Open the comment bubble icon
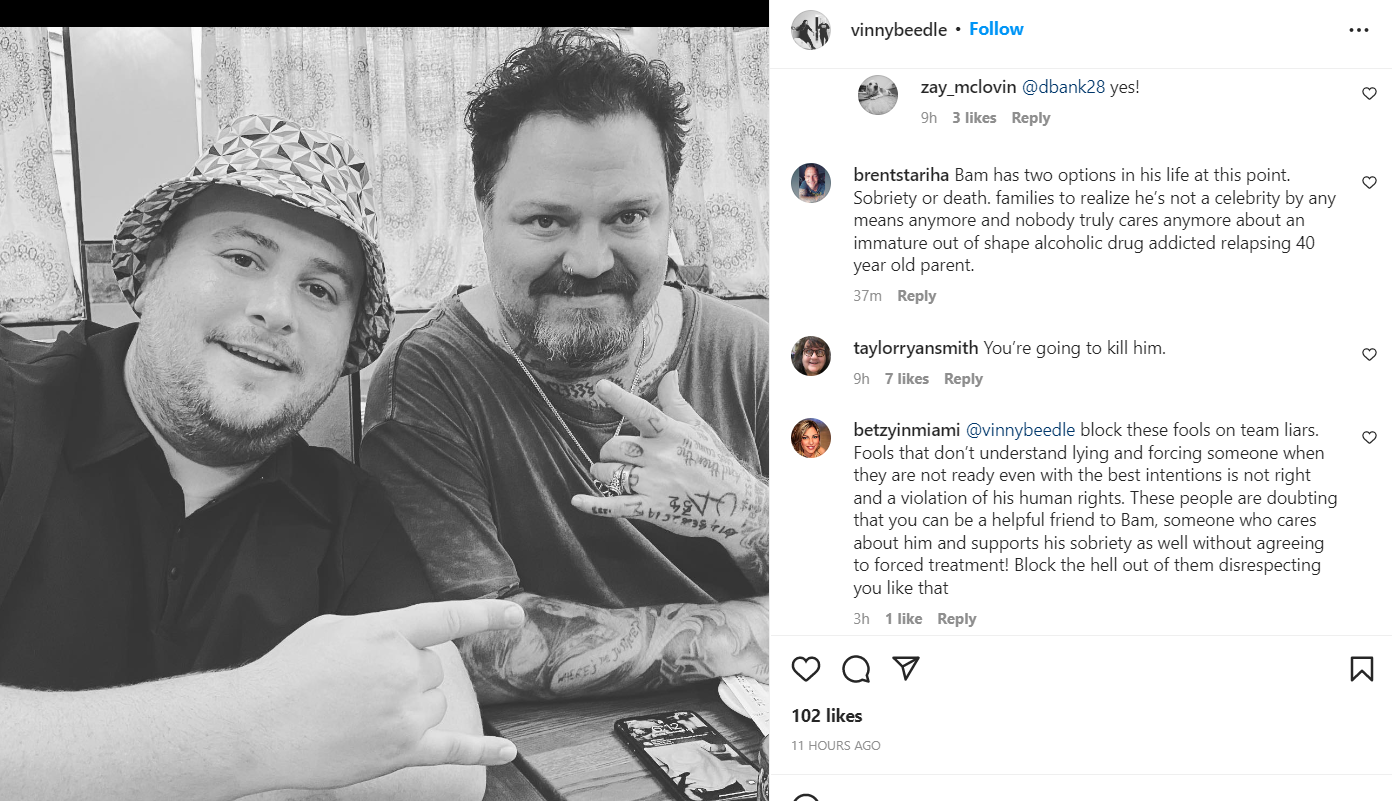The width and height of the screenshot is (1392, 801). pyautogui.click(x=856, y=669)
